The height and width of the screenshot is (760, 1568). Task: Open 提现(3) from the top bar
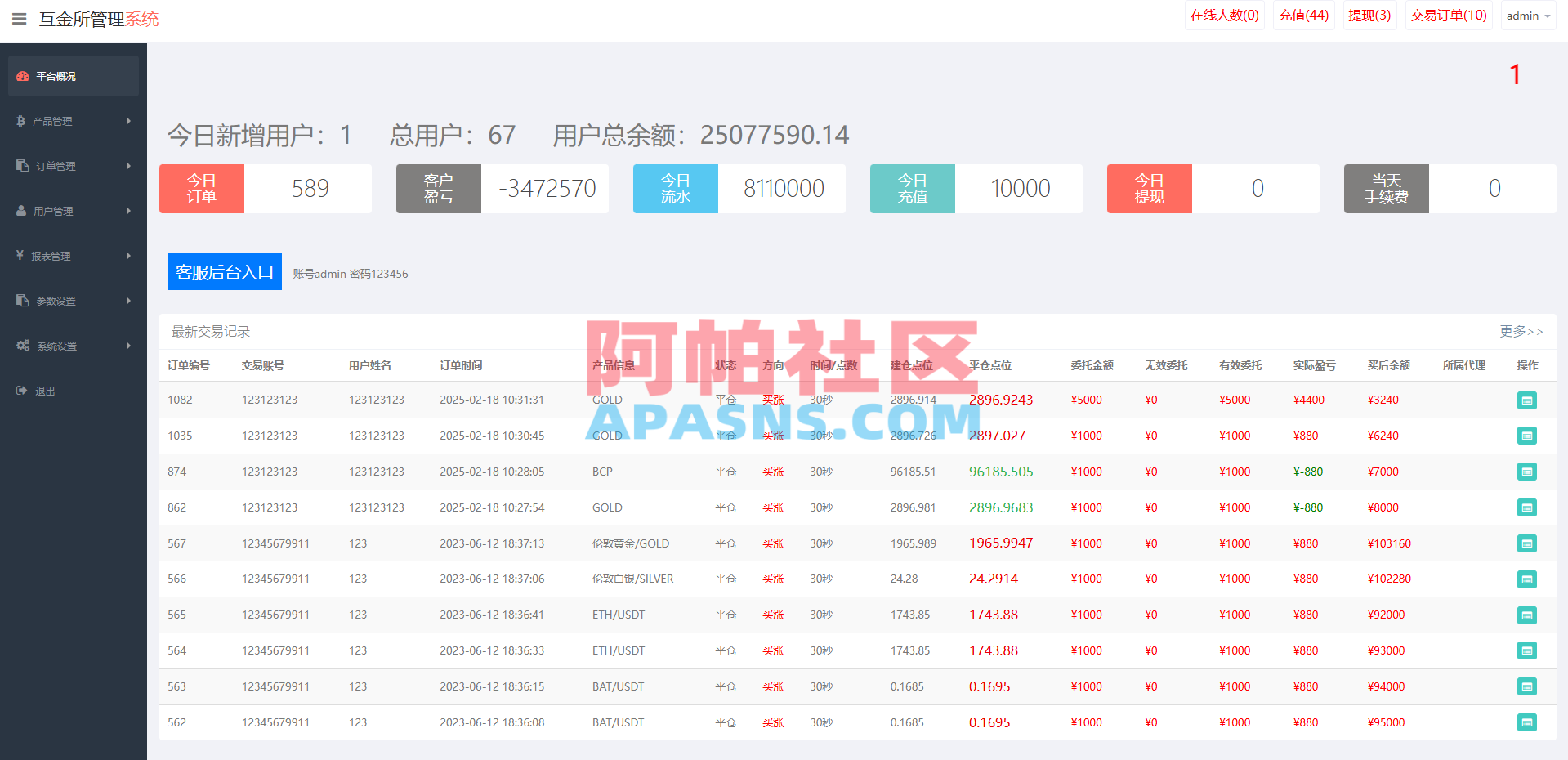[x=1369, y=15]
